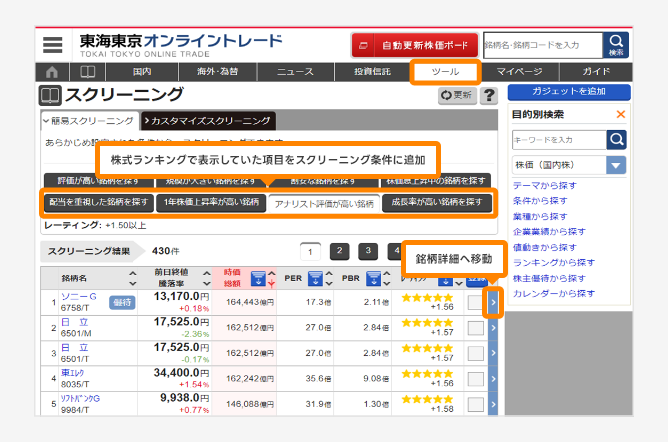Open the マイページ menu
This screenshot has height=442, width=668.
(x=519, y=72)
